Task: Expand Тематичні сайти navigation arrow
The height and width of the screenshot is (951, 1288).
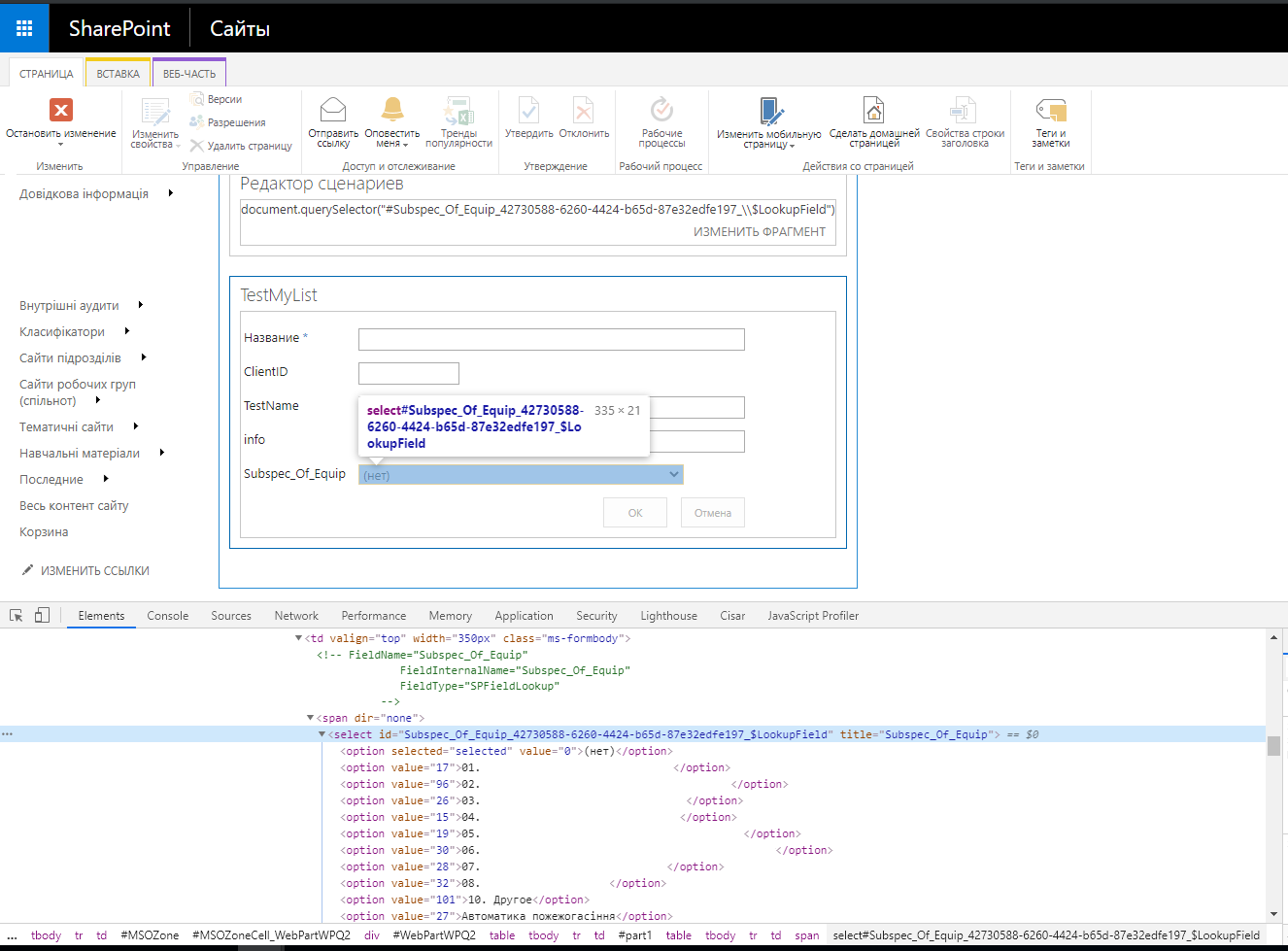Action: (136, 426)
